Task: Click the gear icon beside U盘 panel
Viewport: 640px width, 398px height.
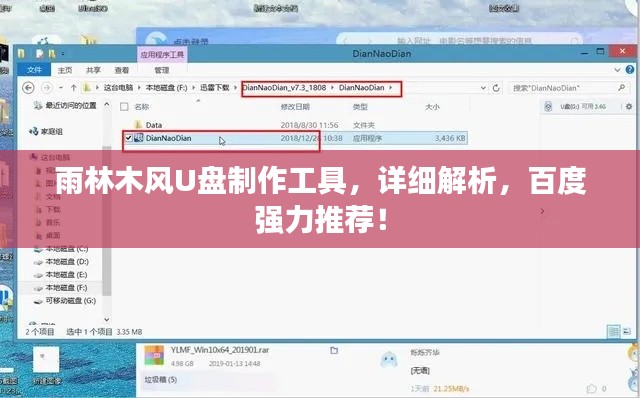Action: click(x=629, y=107)
